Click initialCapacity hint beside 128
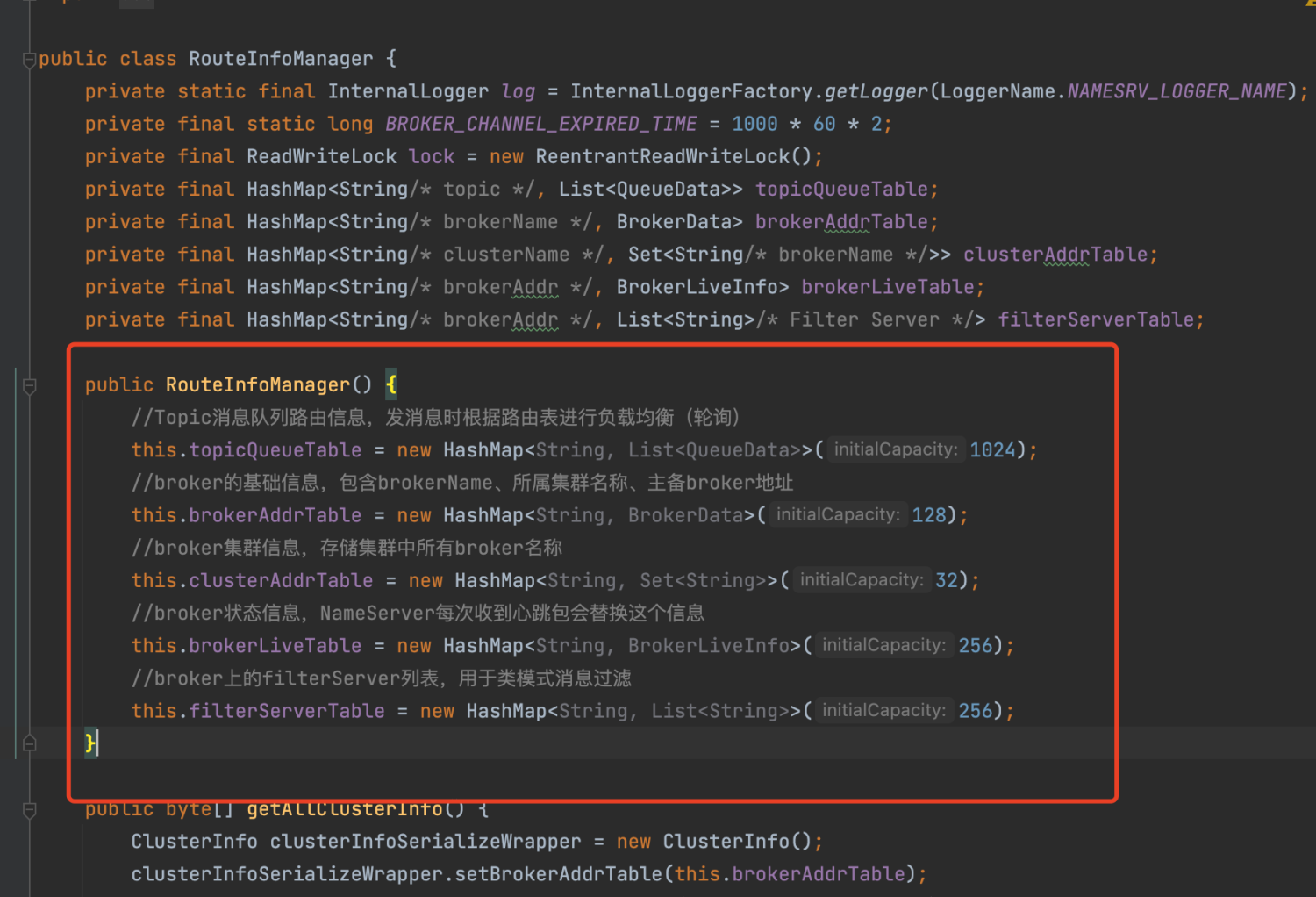The height and width of the screenshot is (897, 1316). point(837,514)
